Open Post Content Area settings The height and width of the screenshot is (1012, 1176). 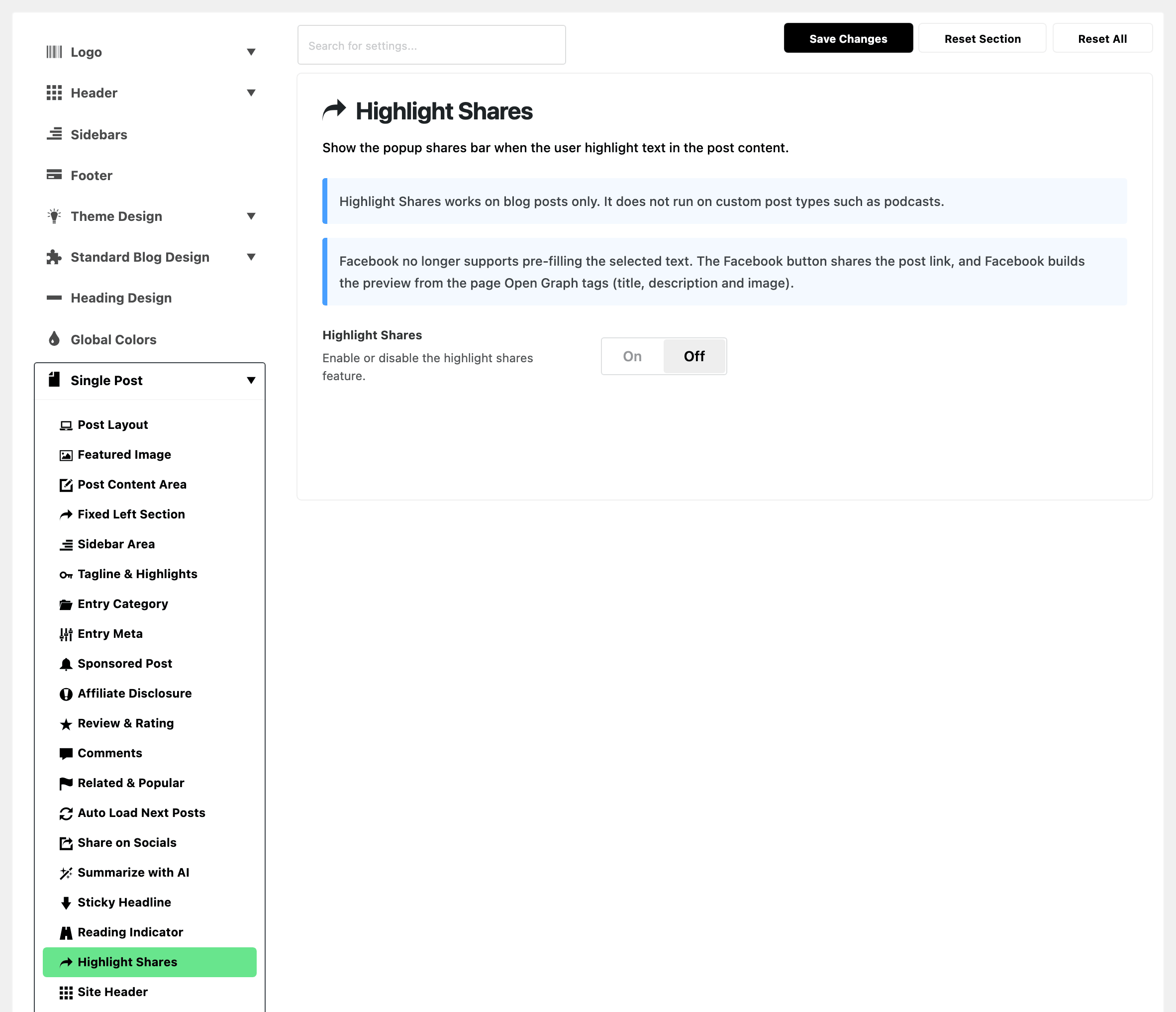(150, 485)
